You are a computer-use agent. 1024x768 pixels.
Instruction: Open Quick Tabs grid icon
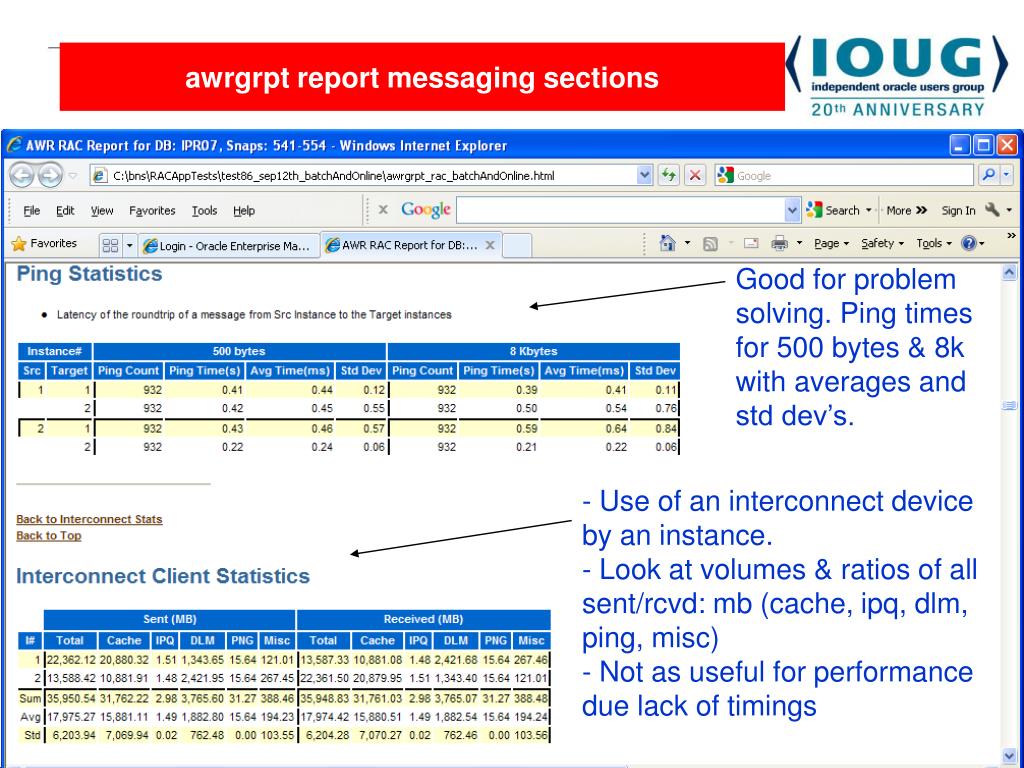pos(110,245)
